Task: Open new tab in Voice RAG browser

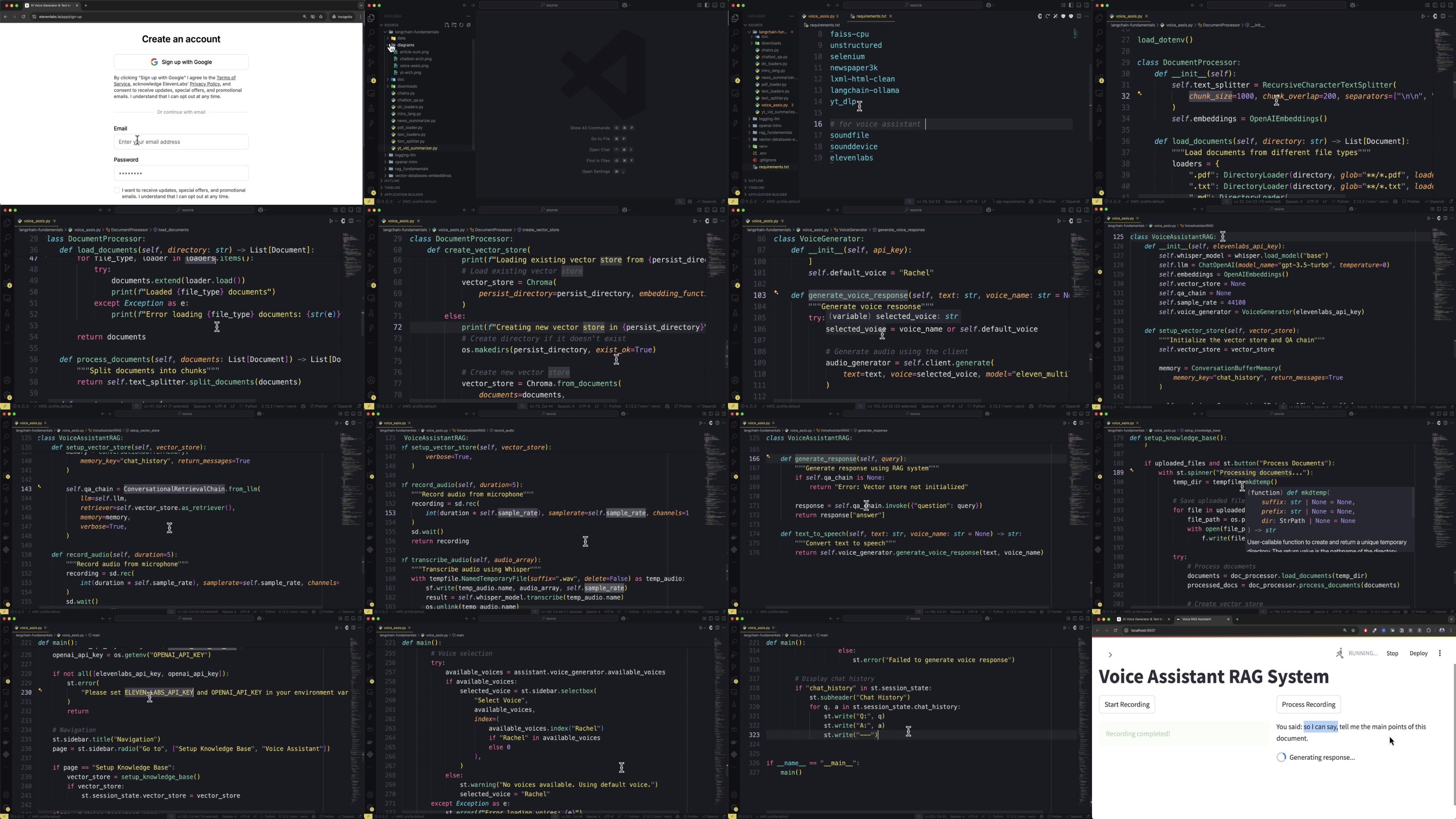Action: (1237, 619)
